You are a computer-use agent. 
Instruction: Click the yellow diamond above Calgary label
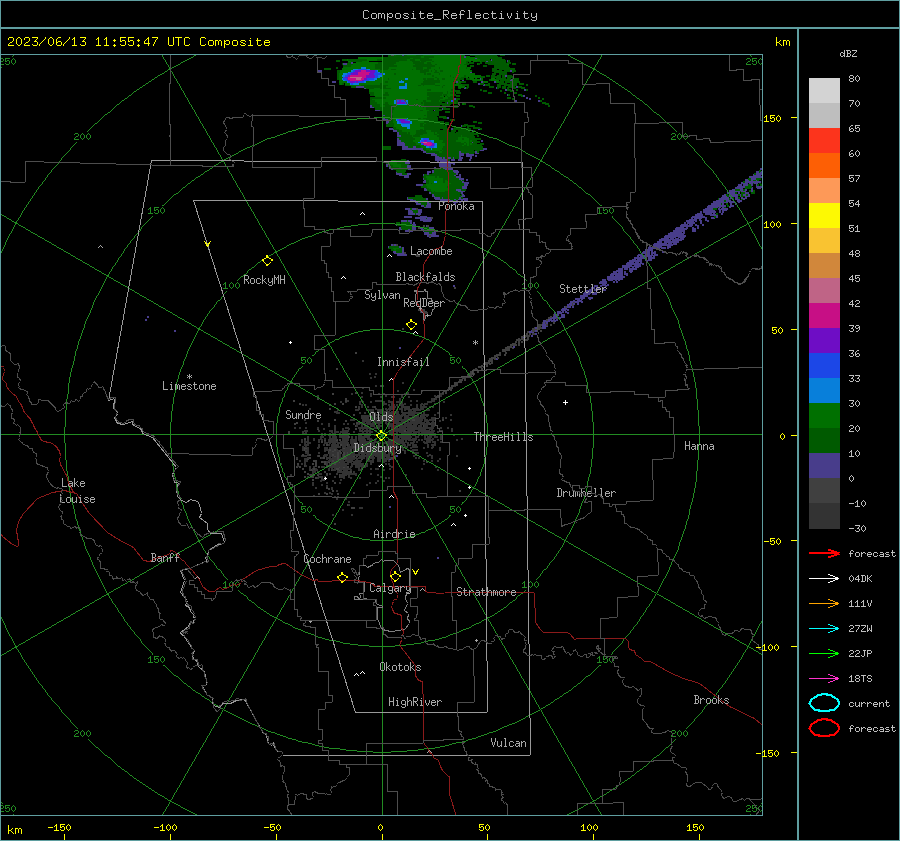pyautogui.click(x=395, y=576)
